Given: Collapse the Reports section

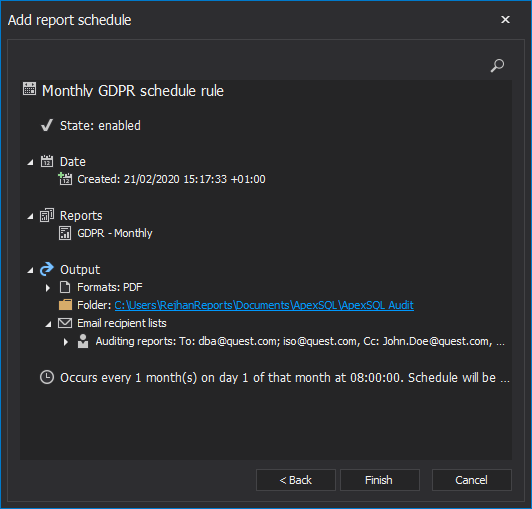Looking at the screenshot, I should click(31, 216).
